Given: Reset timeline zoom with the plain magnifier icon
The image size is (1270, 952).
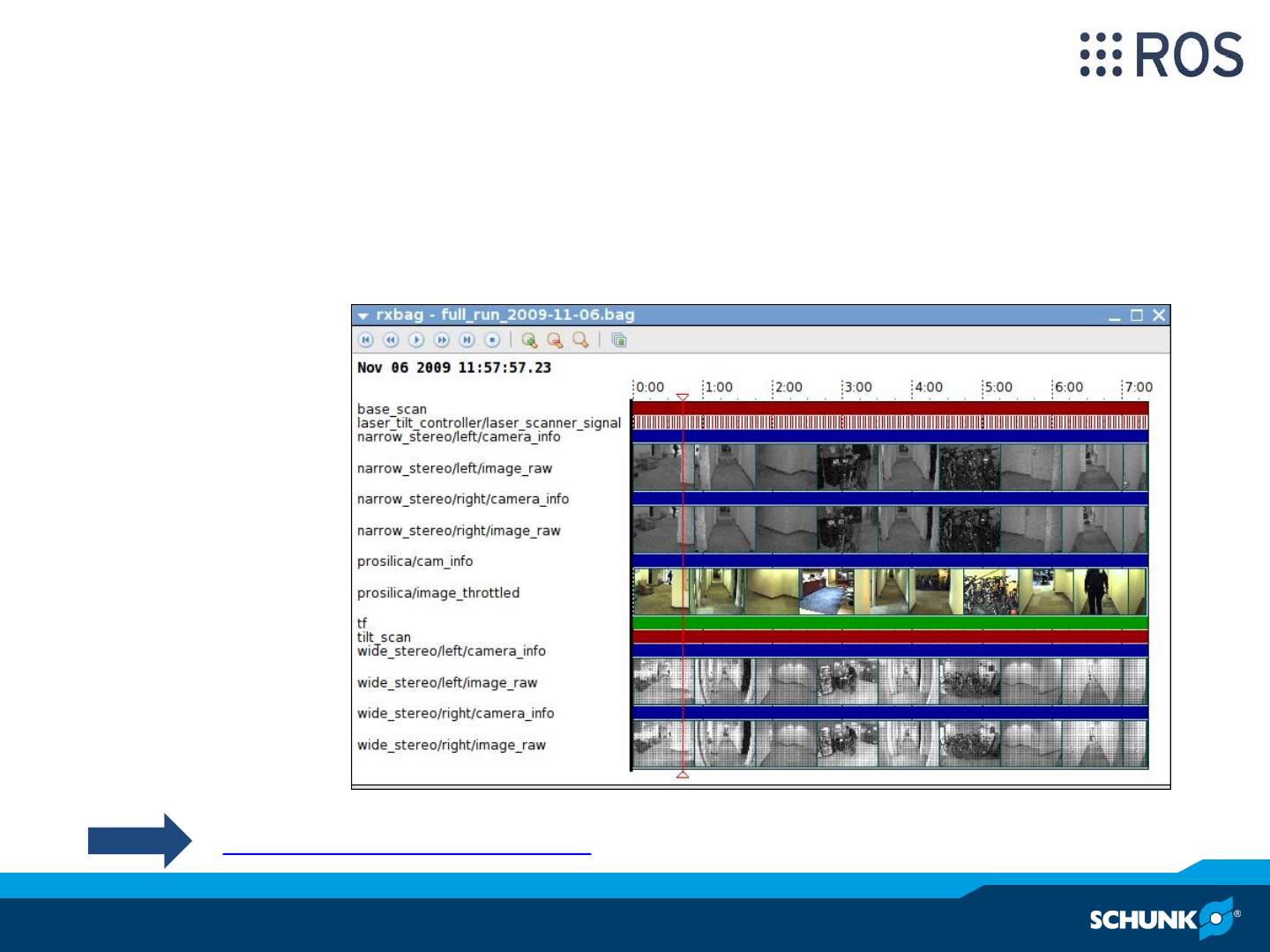Looking at the screenshot, I should coord(580,340).
